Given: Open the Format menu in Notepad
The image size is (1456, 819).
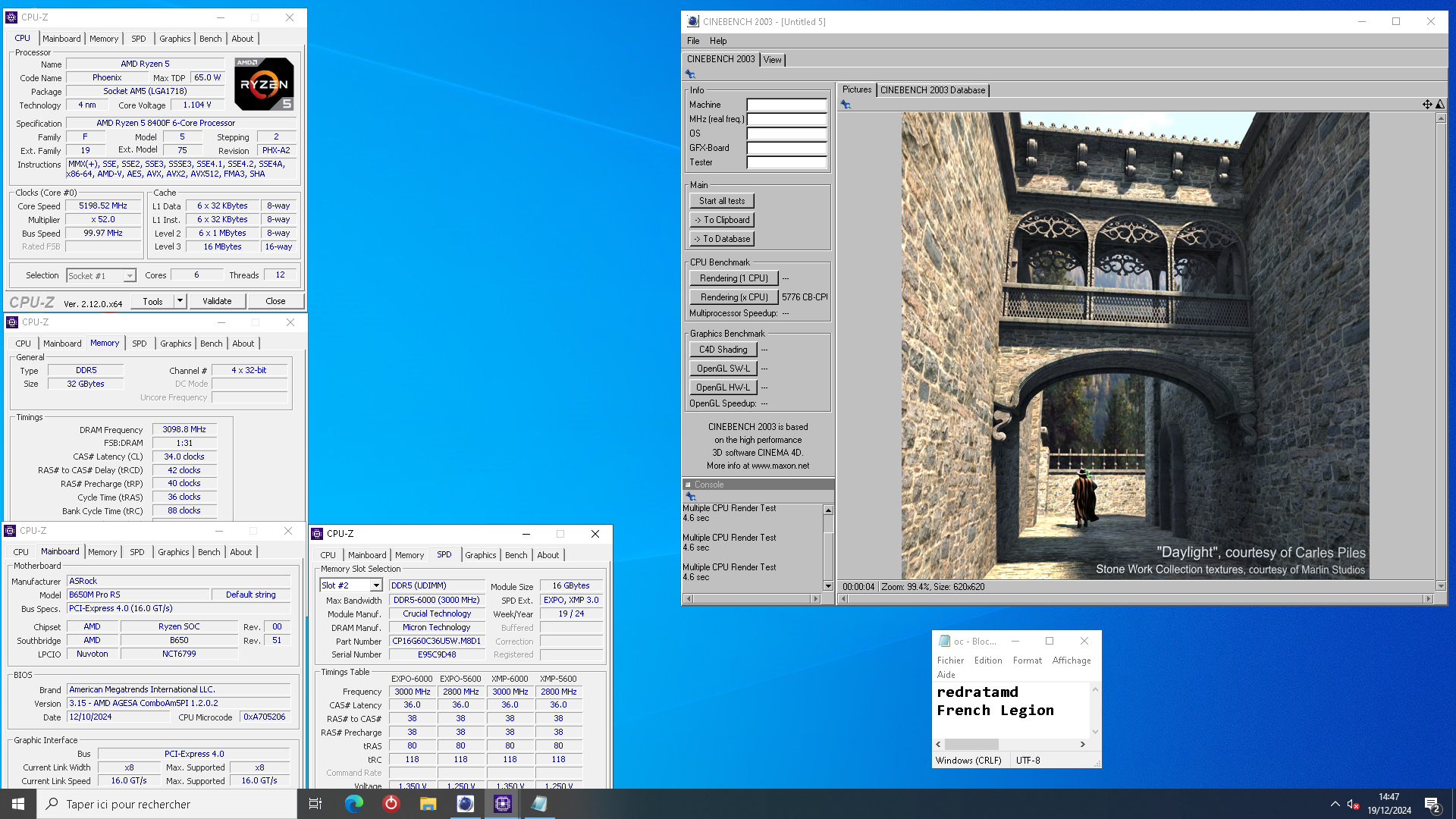Looking at the screenshot, I should click(1028, 661).
